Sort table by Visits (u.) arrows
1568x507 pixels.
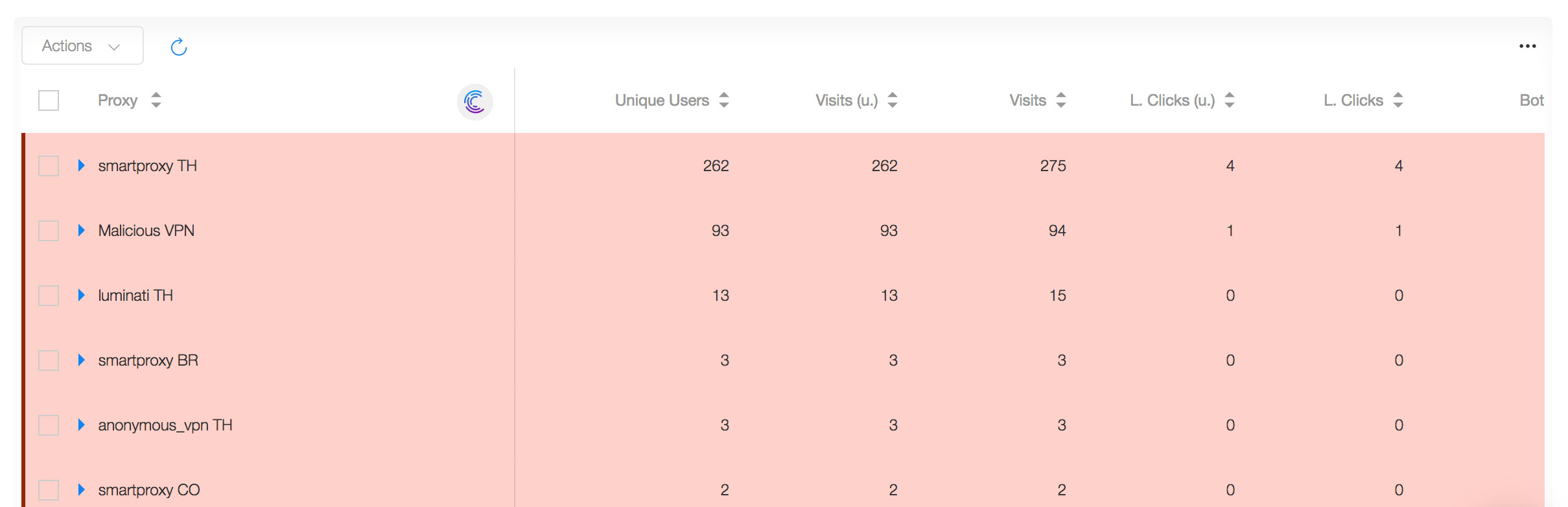tap(893, 100)
